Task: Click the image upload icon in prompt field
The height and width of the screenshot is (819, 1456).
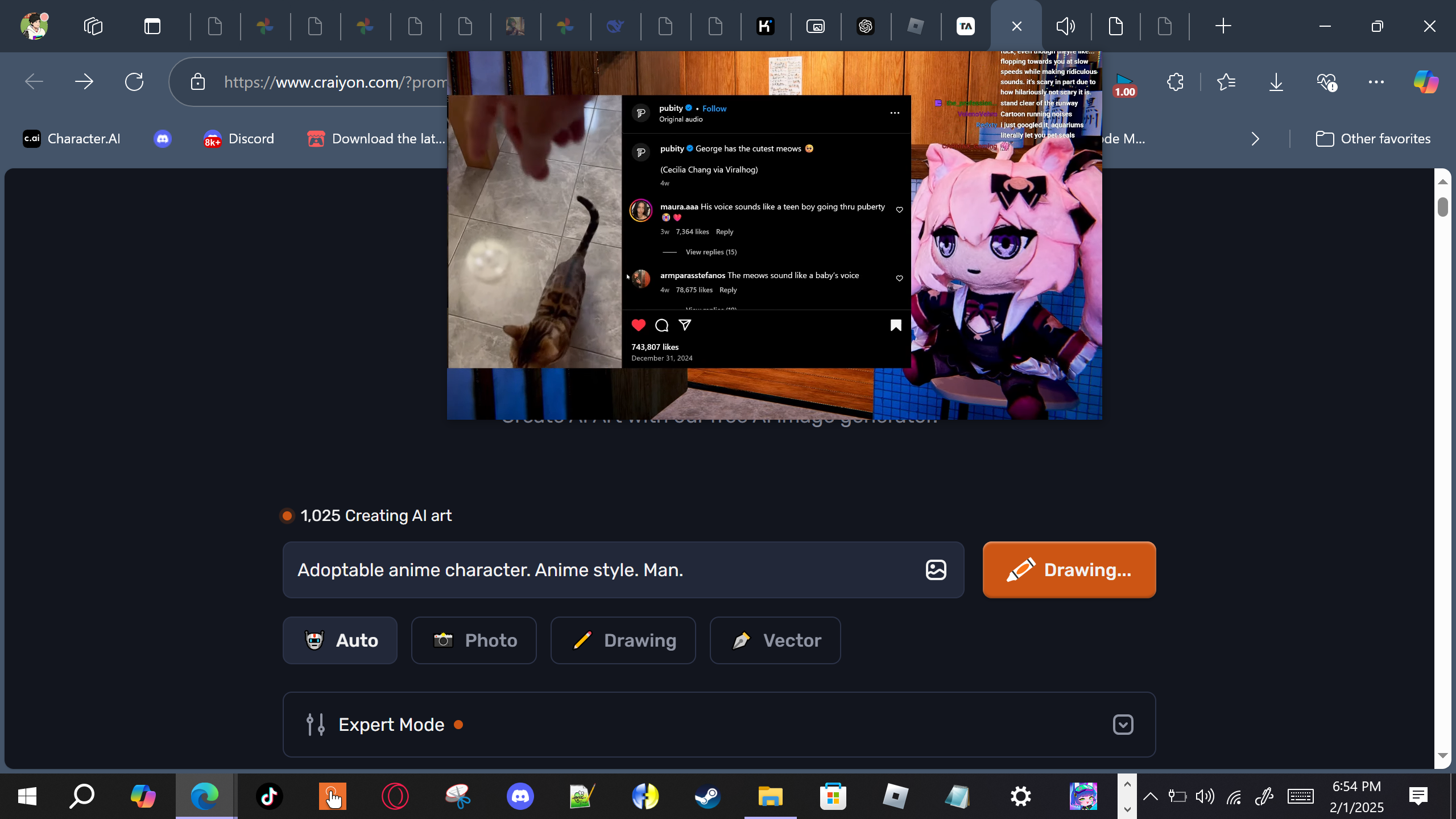Action: pos(936,570)
